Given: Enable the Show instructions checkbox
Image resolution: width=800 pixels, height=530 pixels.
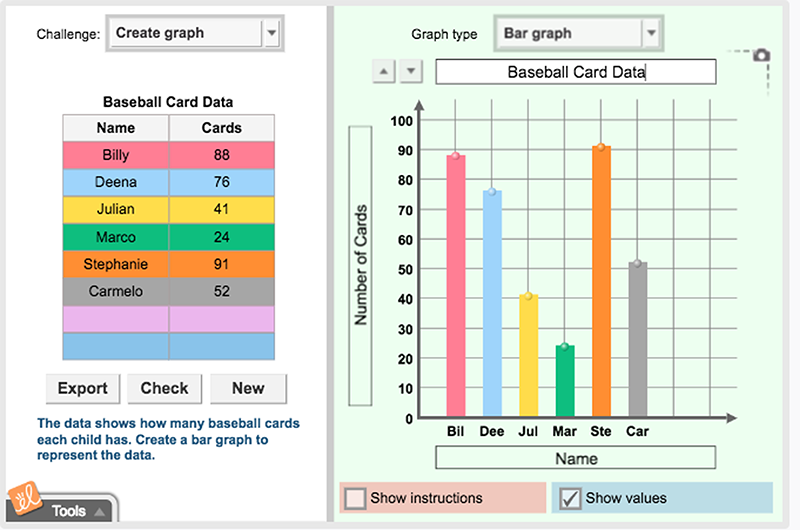Looking at the screenshot, I should (x=354, y=498).
